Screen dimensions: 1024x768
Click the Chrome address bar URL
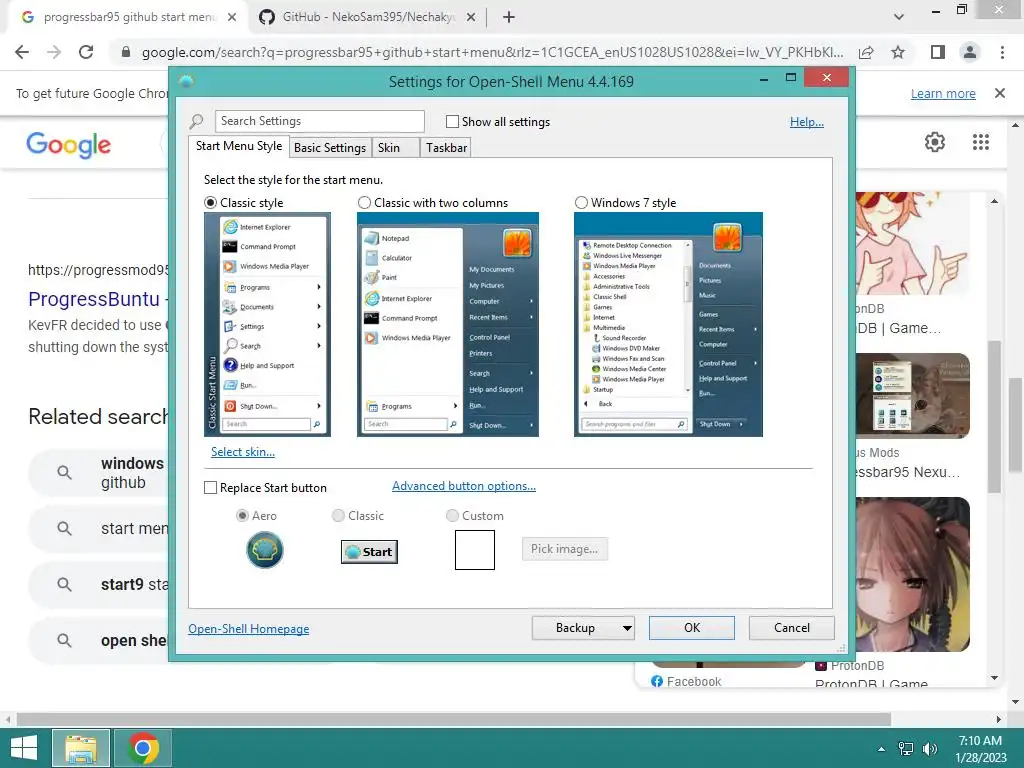tap(492, 52)
